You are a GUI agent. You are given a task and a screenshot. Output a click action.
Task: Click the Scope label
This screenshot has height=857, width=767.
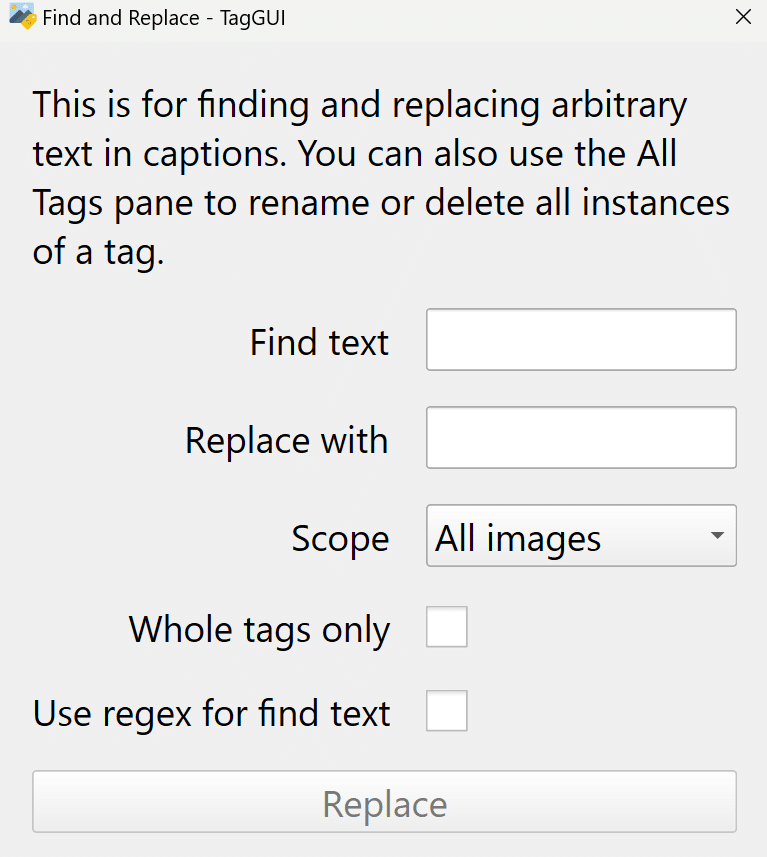(340, 539)
